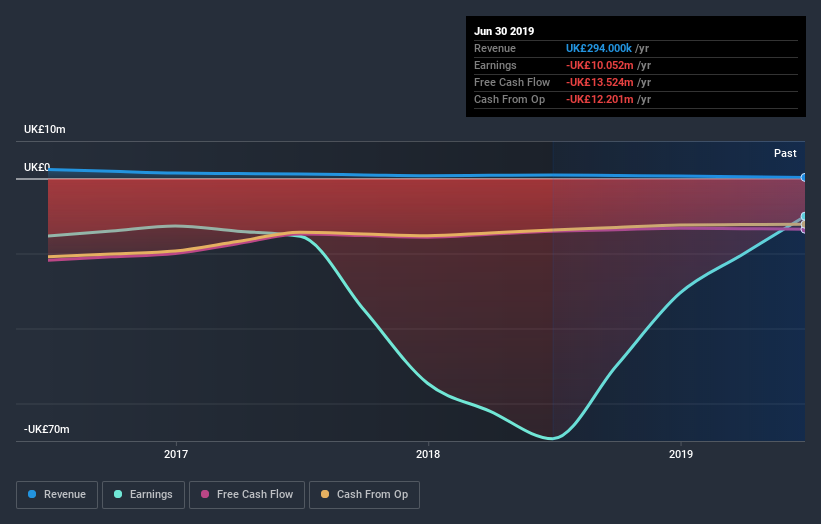The width and height of the screenshot is (821, 524).
Task: Click the Cash From Op label in tooltip
Action: pyautogui.click(x=509, y=99)
